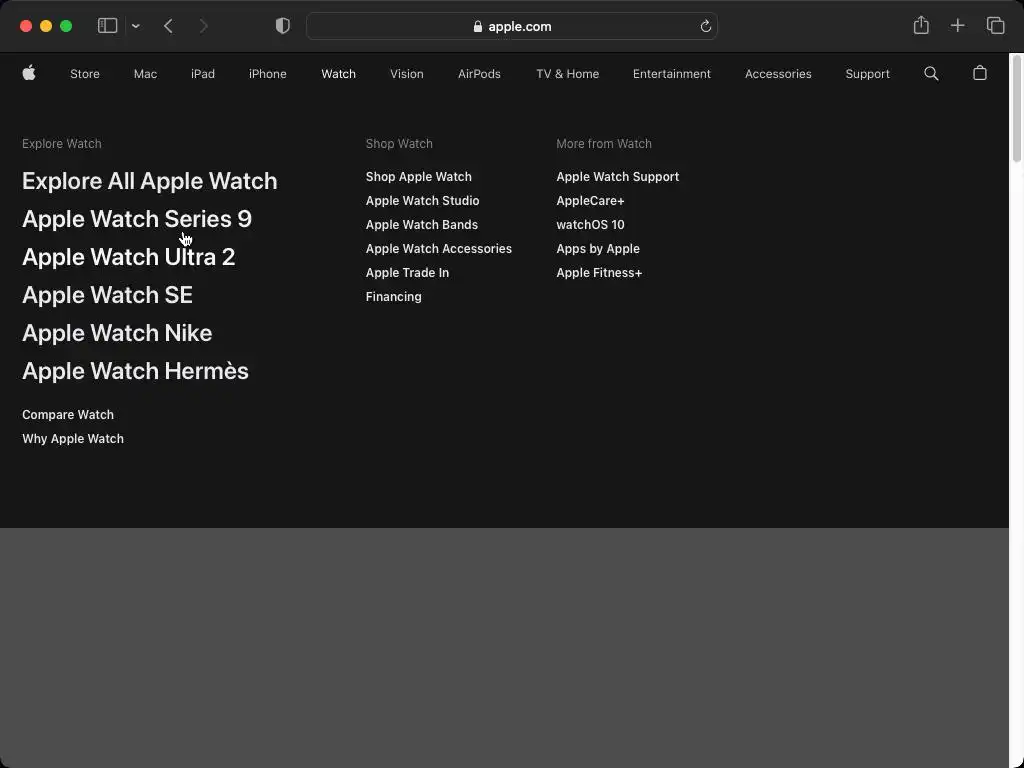1024x768 pixels.
Task: Open Apple Watch Series 9 link
Action: coord(137,219)
